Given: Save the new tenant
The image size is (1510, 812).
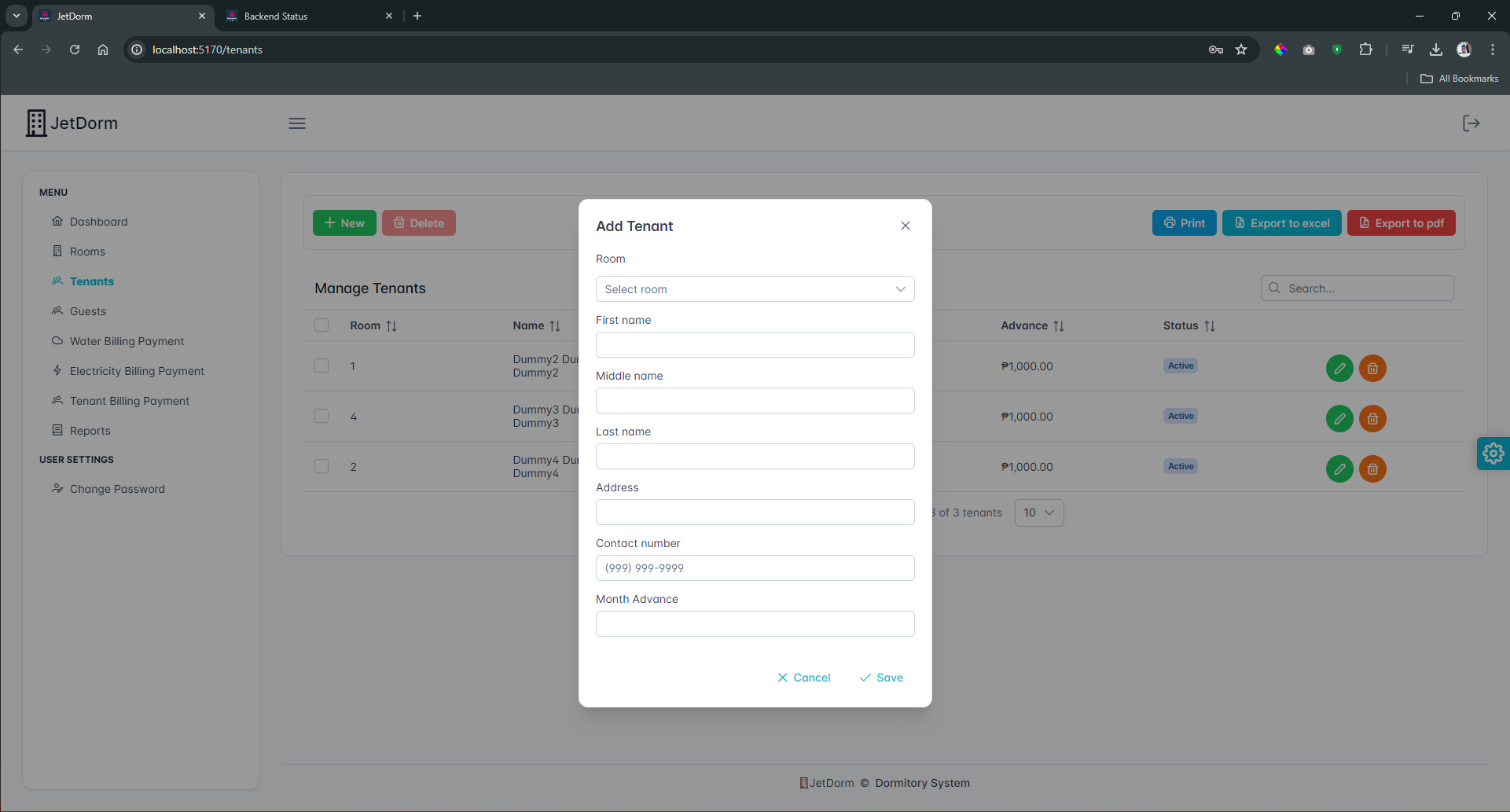Looking at the screenshot, I should 881,678.
